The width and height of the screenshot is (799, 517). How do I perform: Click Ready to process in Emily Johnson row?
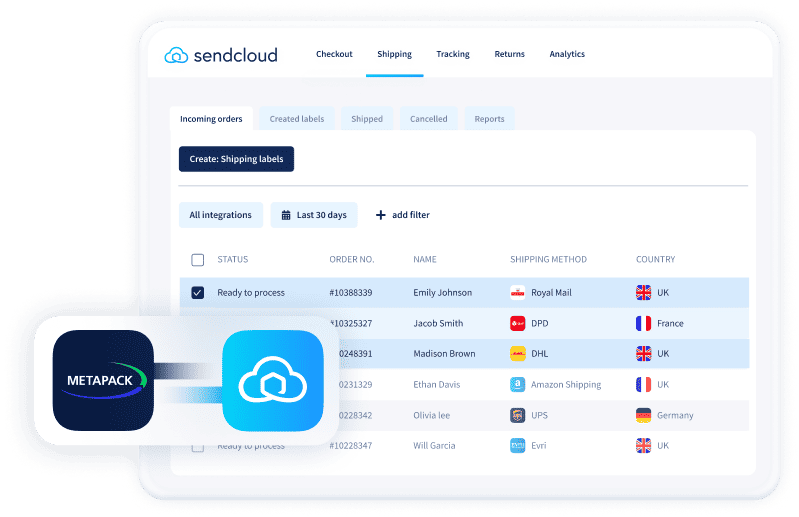tap(251, 293)
